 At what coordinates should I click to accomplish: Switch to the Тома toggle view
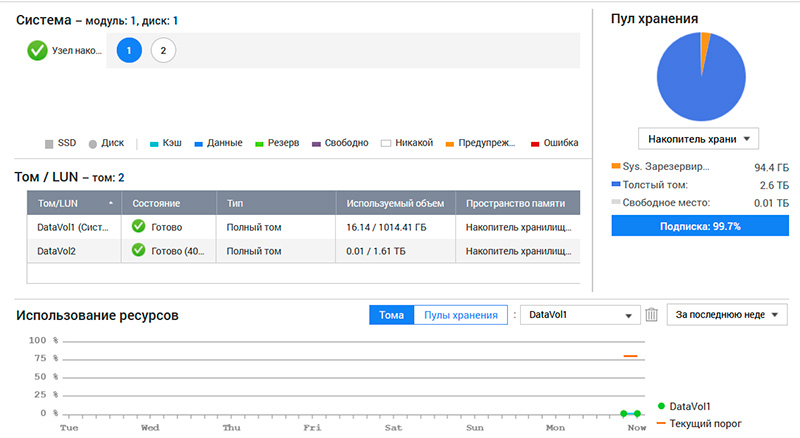[x=391, y=315]
